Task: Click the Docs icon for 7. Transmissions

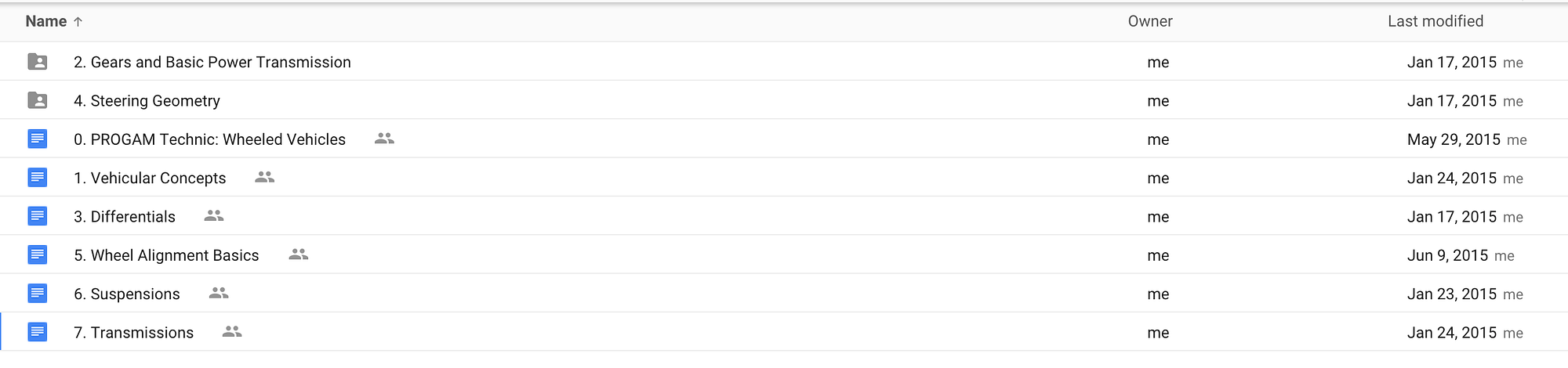Action: (x=37, y=332)
